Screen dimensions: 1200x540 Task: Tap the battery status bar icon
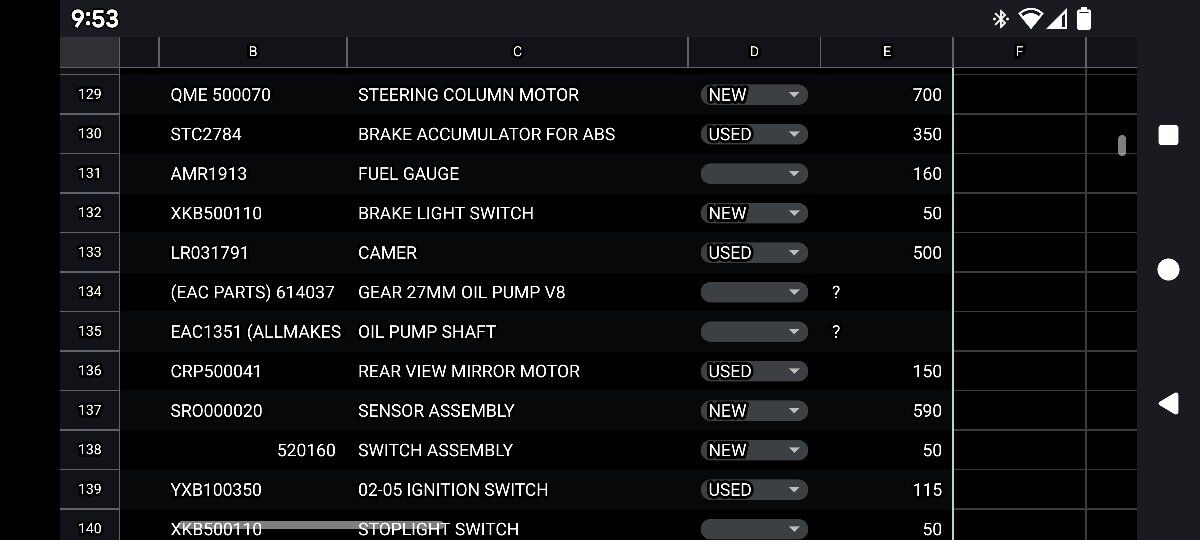pyautogui.click(x=1084, y=18)
